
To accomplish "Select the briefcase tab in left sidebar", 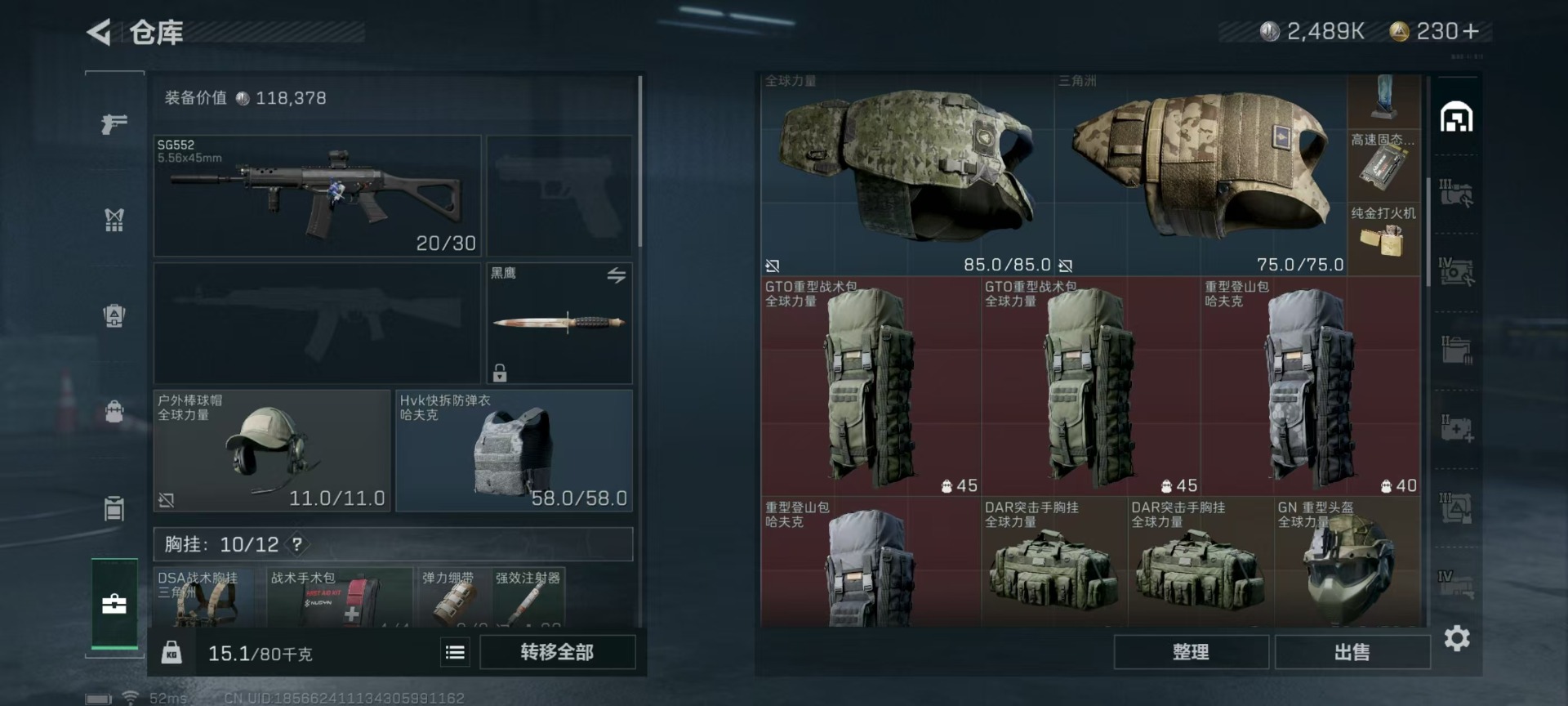I will coord(114,604).
